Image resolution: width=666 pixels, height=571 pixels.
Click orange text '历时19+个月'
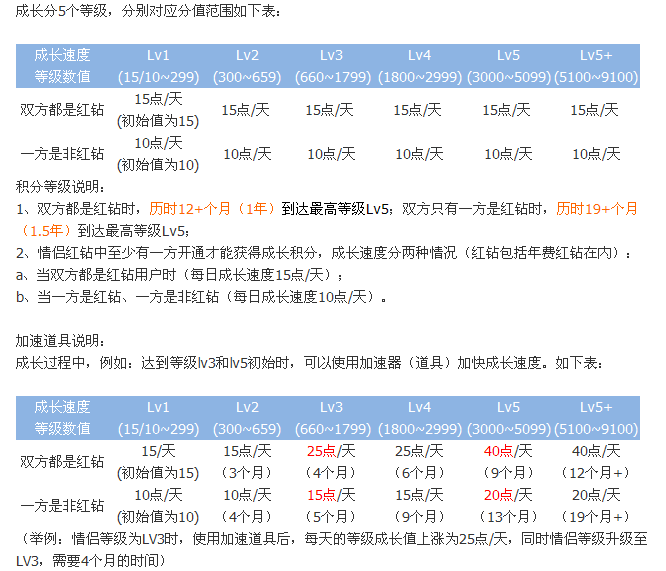point(596,209)
